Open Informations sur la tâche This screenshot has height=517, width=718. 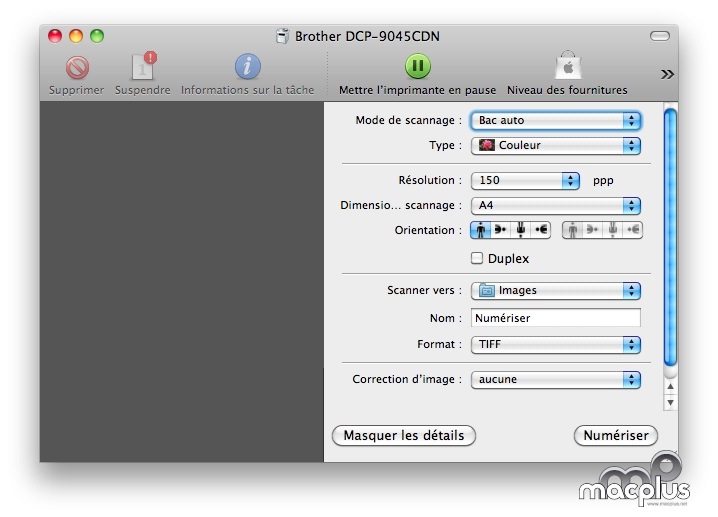point(248,66)
